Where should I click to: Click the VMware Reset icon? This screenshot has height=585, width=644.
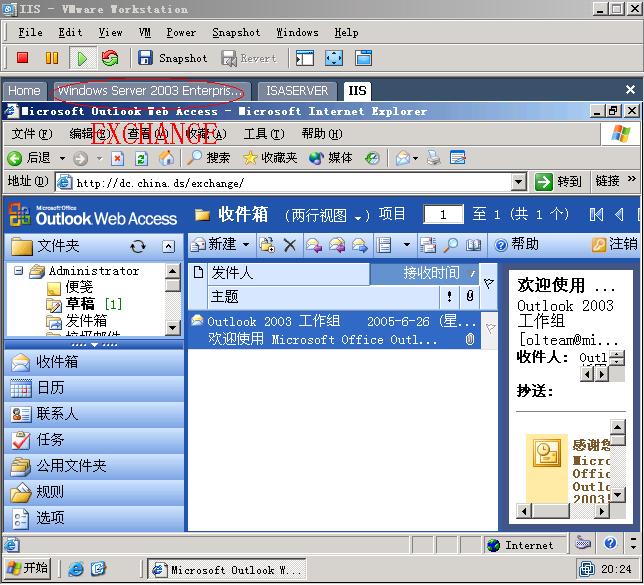coord(110,58)
